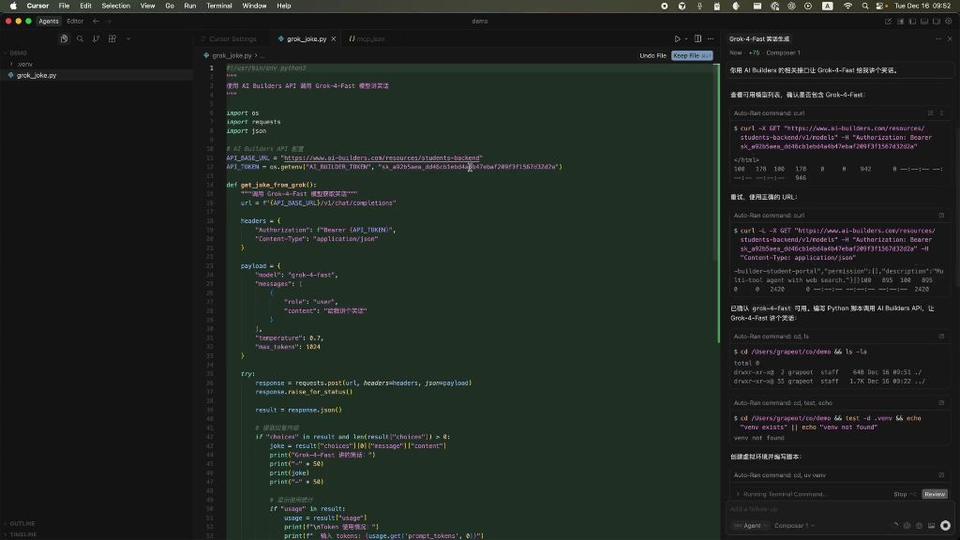Open the Source Control view icon
The image size is (960, 540).
96,39
